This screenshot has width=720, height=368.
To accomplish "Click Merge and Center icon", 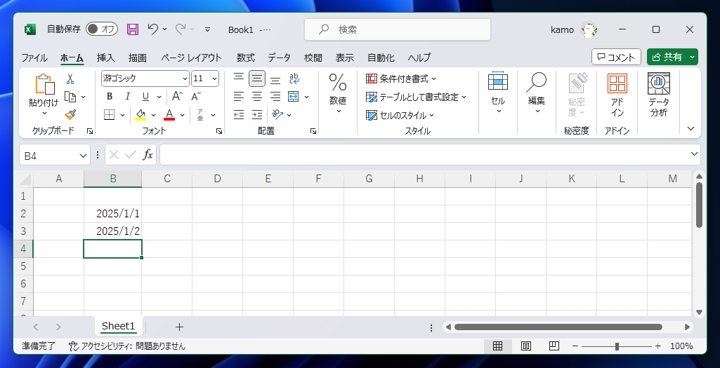I will [x=293, y=96].
